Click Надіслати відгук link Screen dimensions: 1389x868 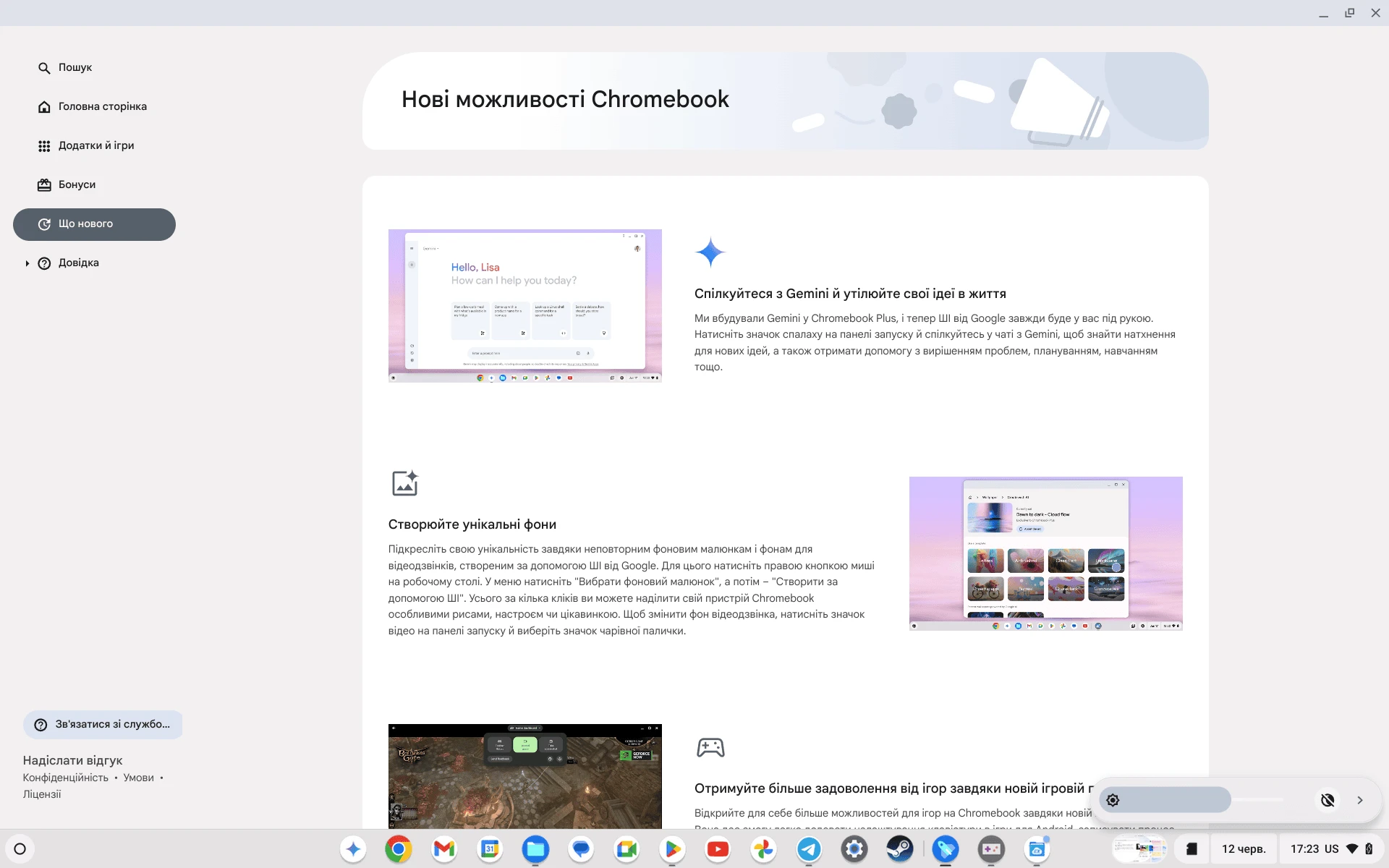pyautogui.click(x=72, y=760)
